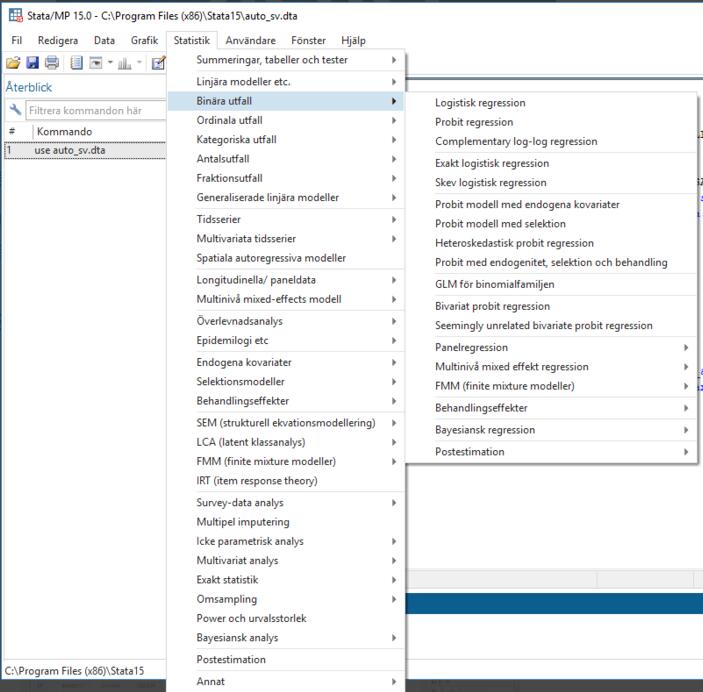The height and width of the screenshot is (692, 703).
Task: Open Linjära modeller etc. submenu
Action: 286,82
